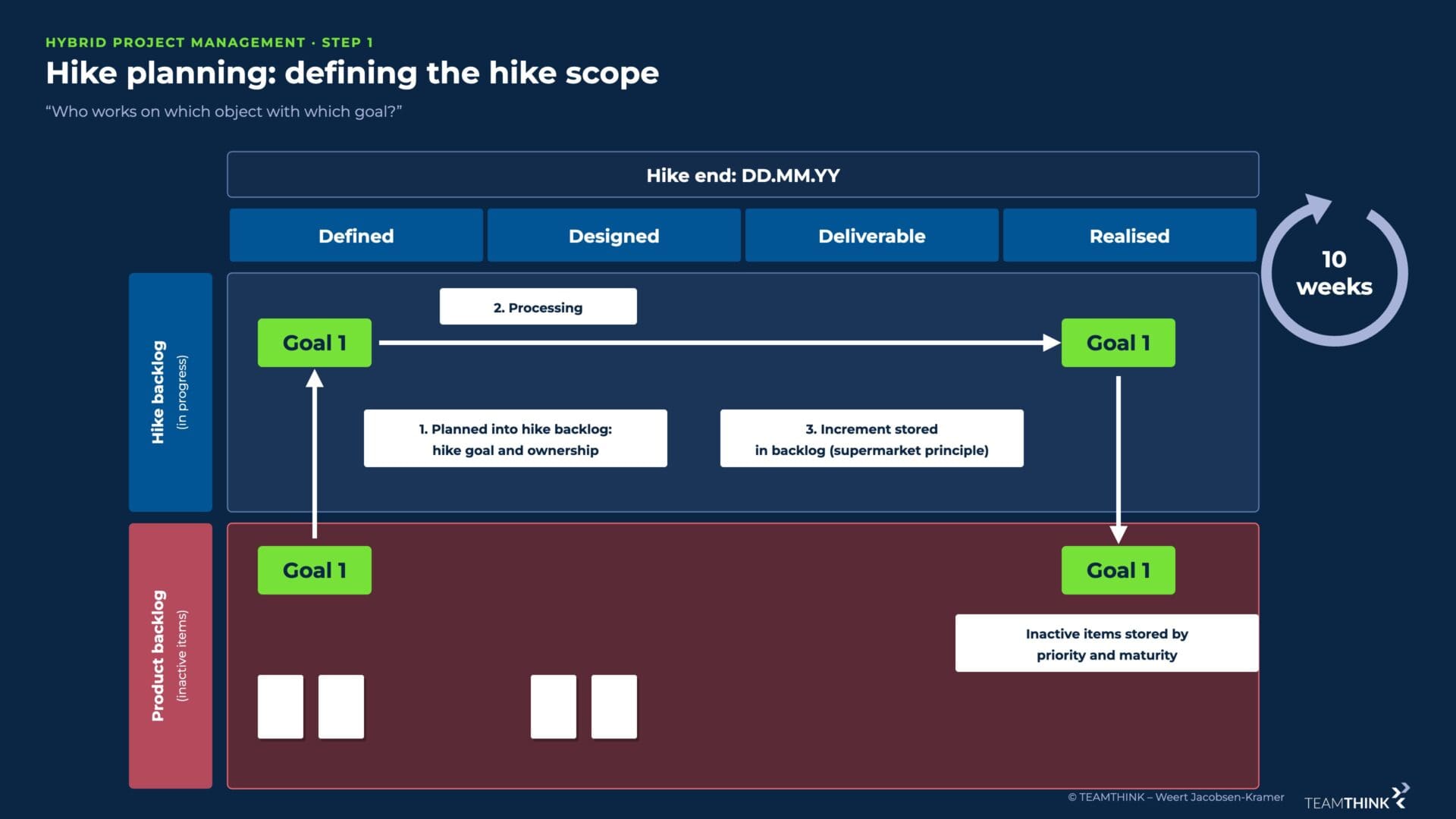1456x819 pixels.
Task: Select the Defined column header
Action: click(x=356, y=236)
